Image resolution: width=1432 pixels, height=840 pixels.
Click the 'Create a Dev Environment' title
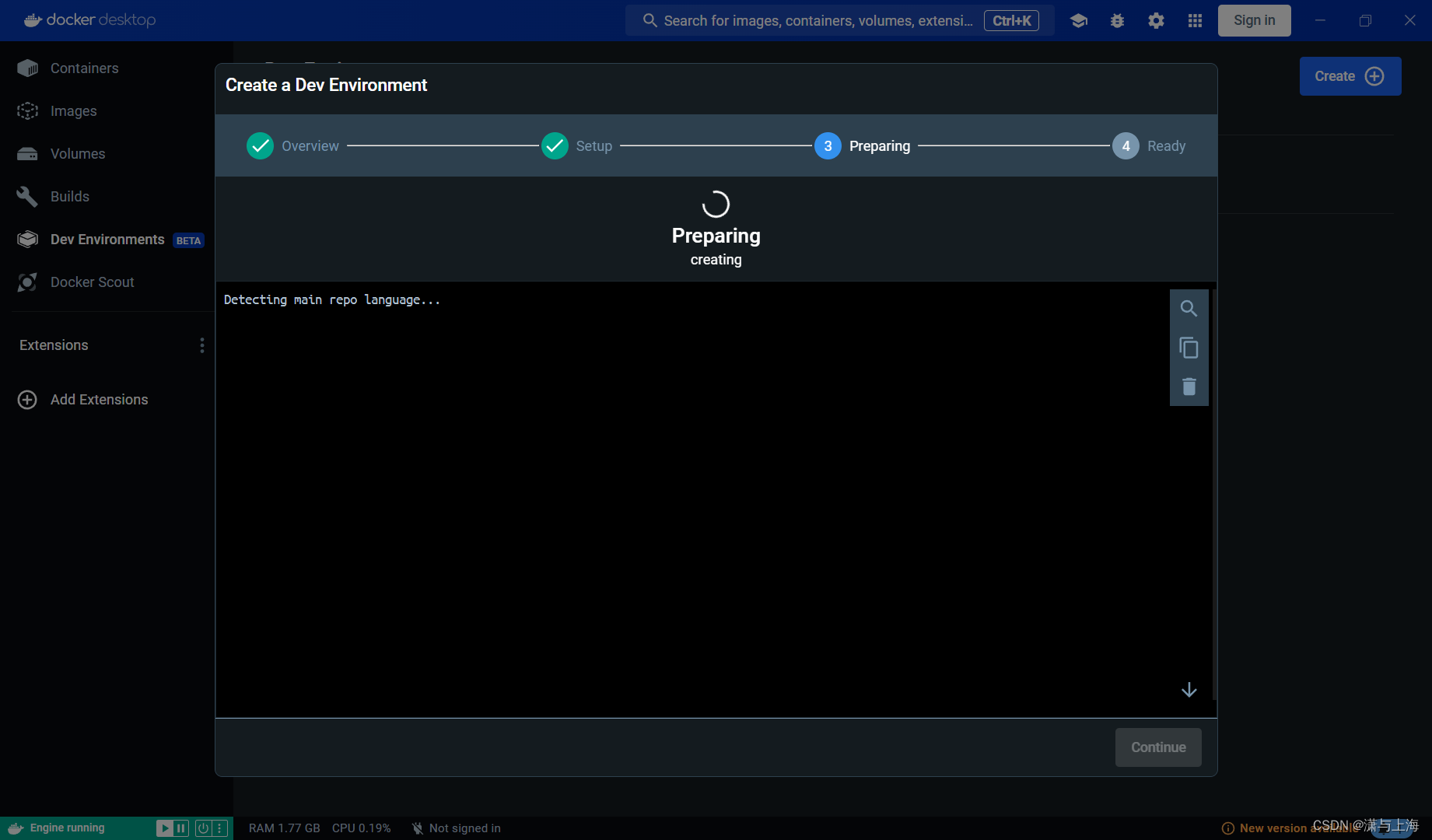[x=326, y=86]
